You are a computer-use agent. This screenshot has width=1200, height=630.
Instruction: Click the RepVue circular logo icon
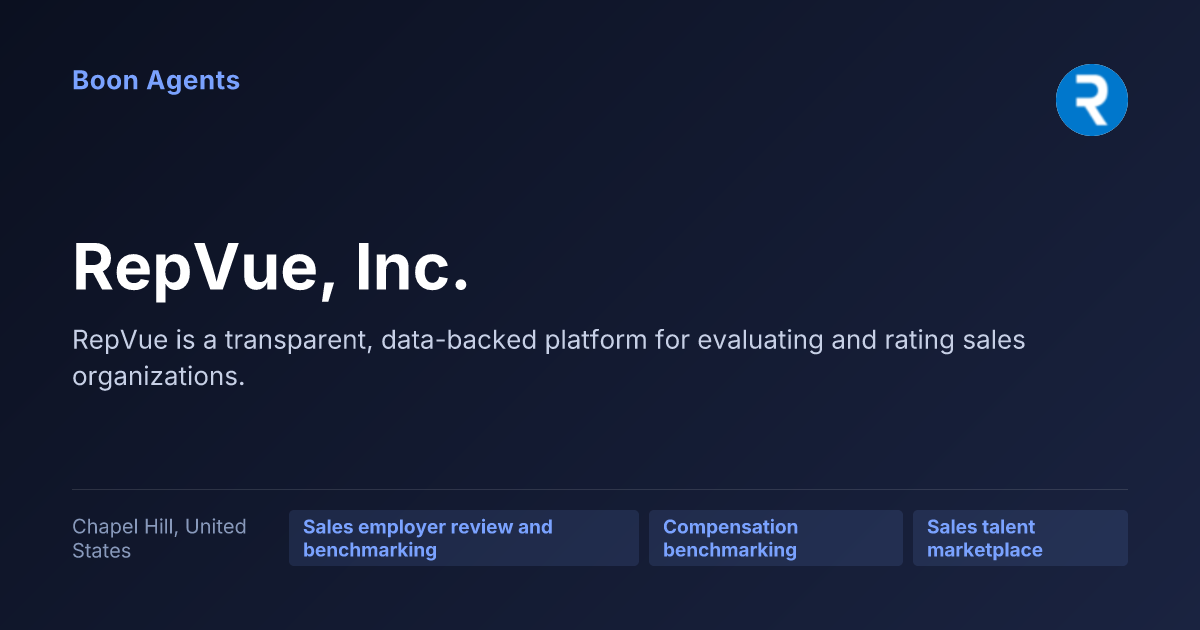[x=1092, y=100]
